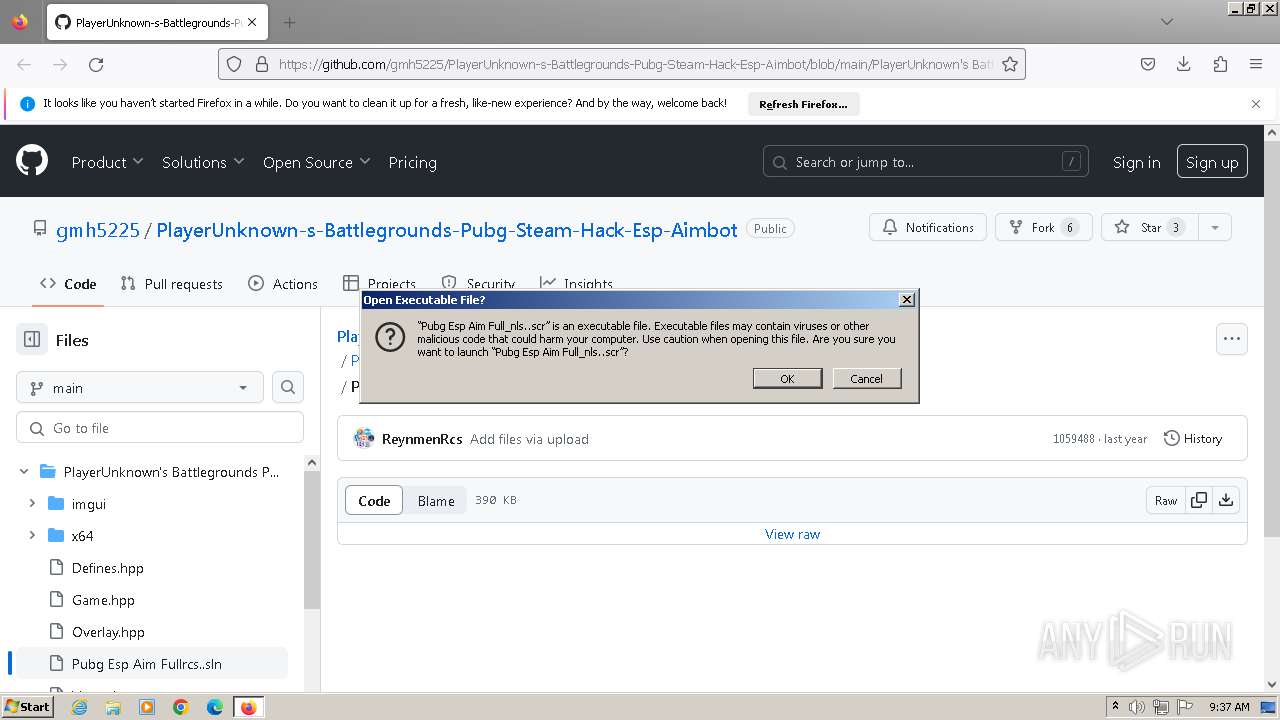Image resolution: width=1280 pixels, height=720 pixels.
Task: Launch Chrome from taskbar
Action: coord(181,707)
